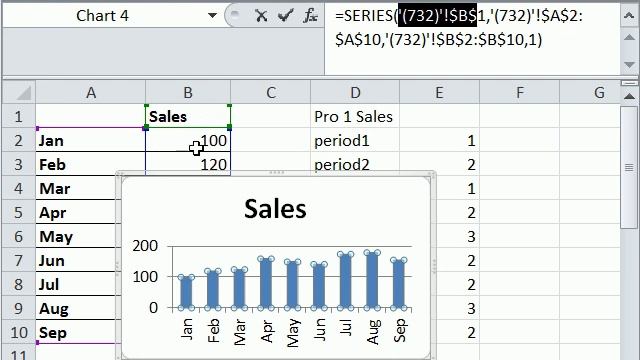Click the Name Box showing Chart 4
The width and height of the screenshot is (640, 360).
point(102,16)
